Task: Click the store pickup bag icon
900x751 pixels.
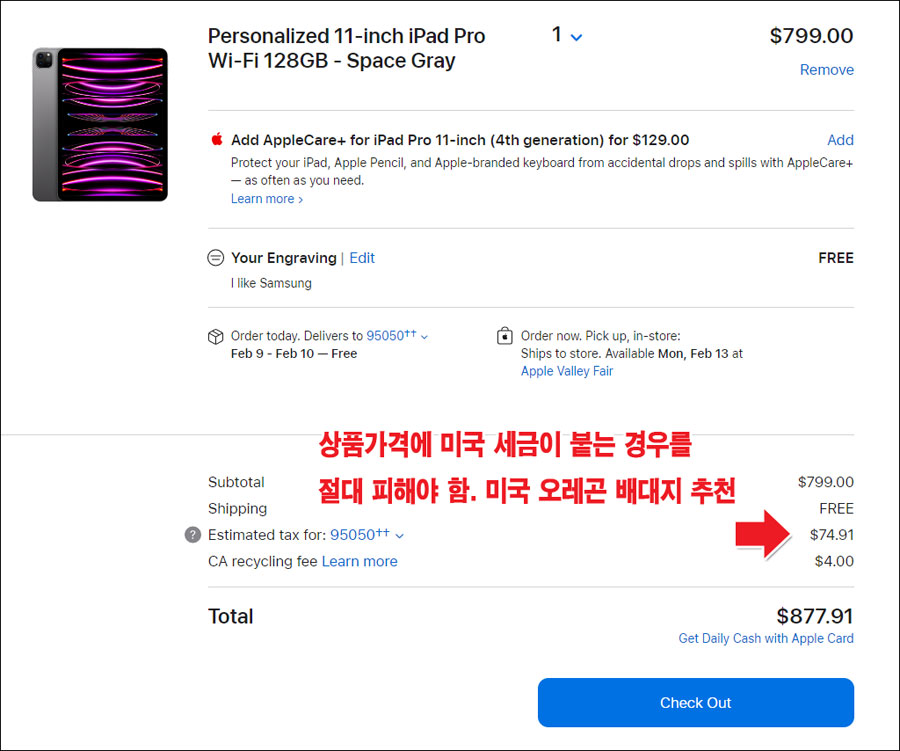Action: [x=505, y=335]
